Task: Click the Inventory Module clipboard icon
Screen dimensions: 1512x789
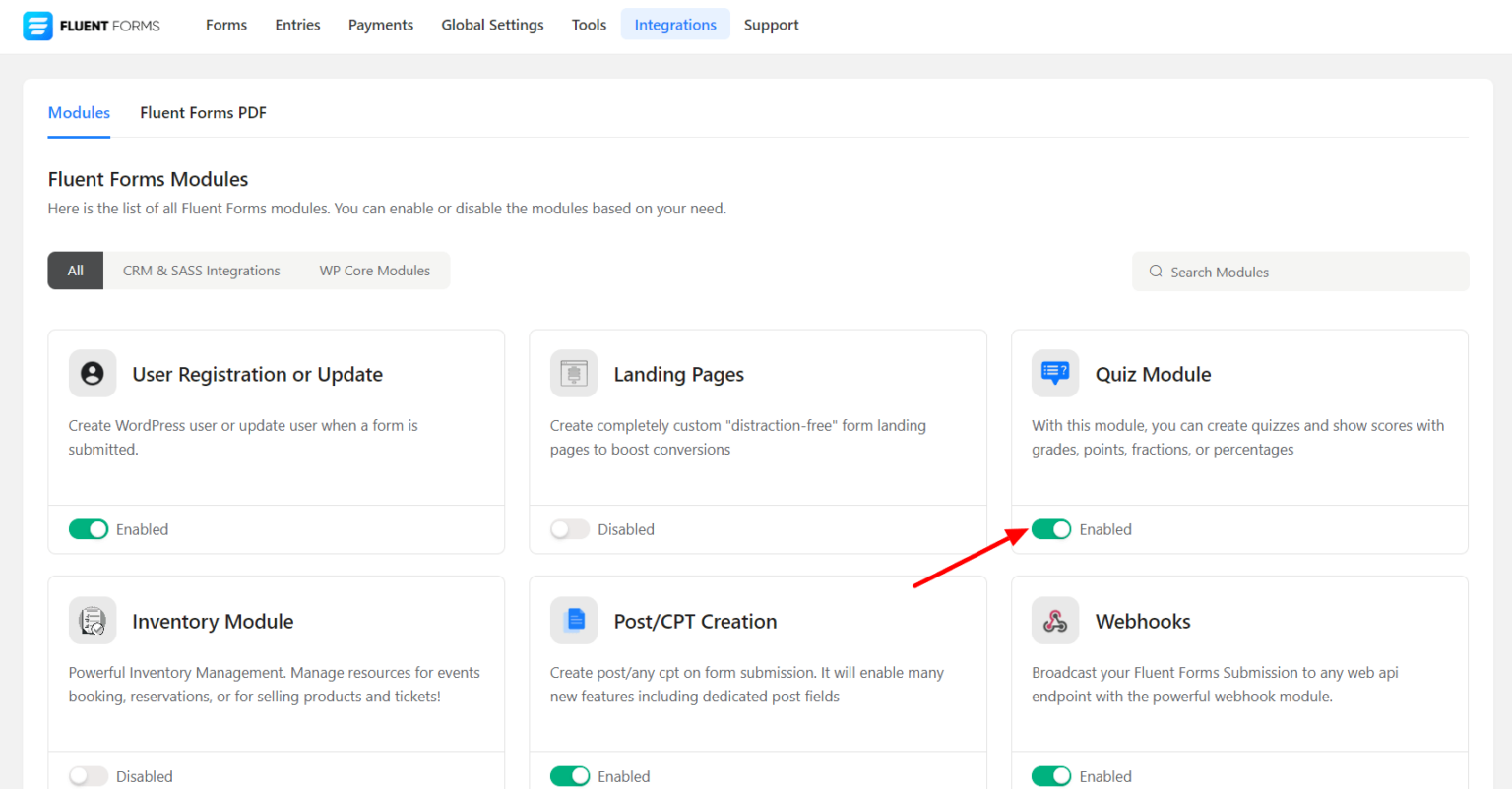Action: coord(92,621)
